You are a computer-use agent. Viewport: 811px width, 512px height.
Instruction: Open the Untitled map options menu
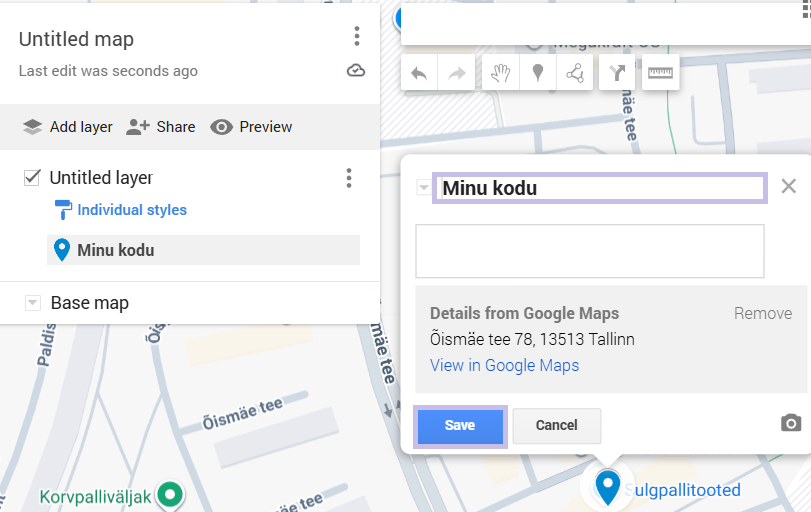[x=357, y=38]
